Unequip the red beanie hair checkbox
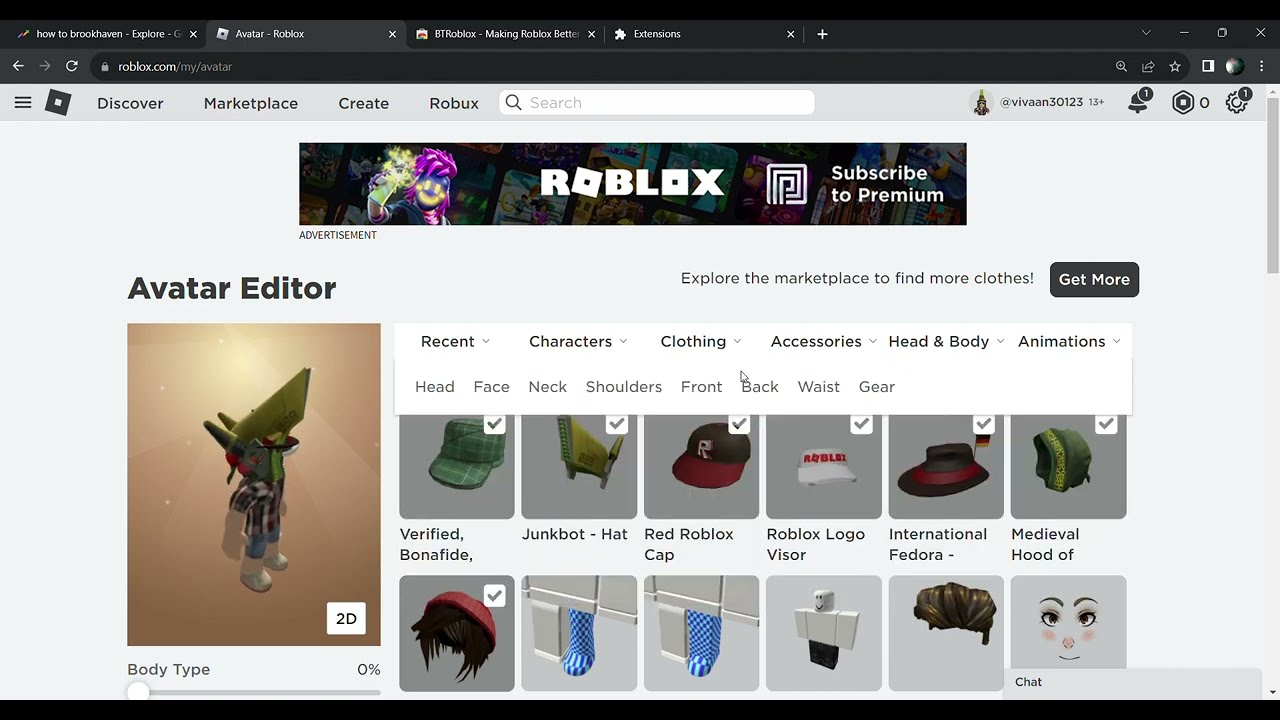 494,596
